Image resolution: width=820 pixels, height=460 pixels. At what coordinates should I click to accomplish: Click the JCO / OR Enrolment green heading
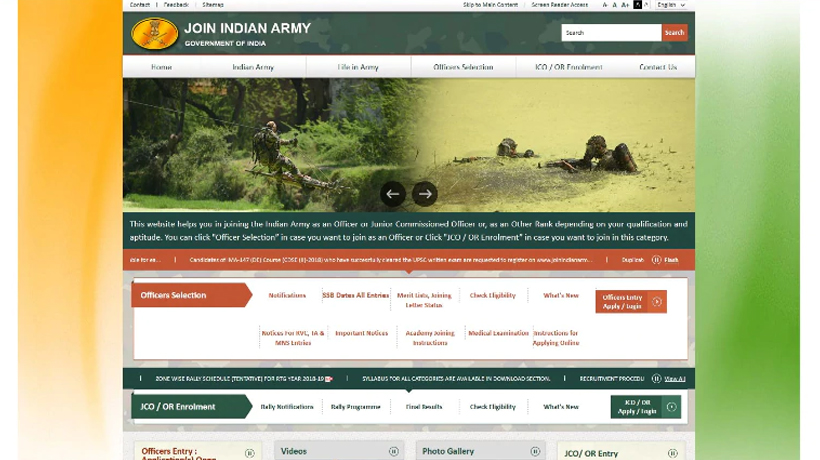click(191, 407)
